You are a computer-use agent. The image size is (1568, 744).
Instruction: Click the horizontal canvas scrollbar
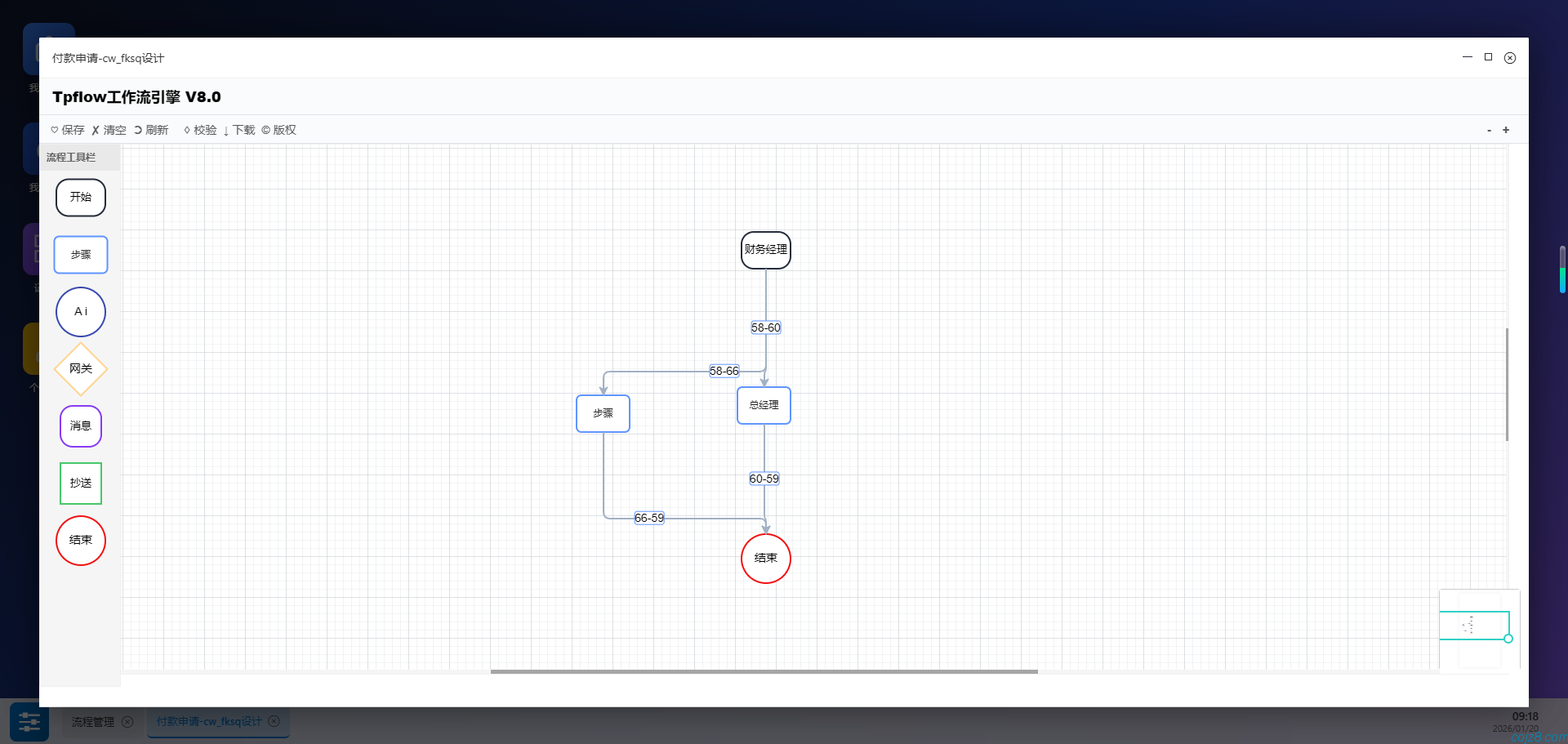pos(764,671)
